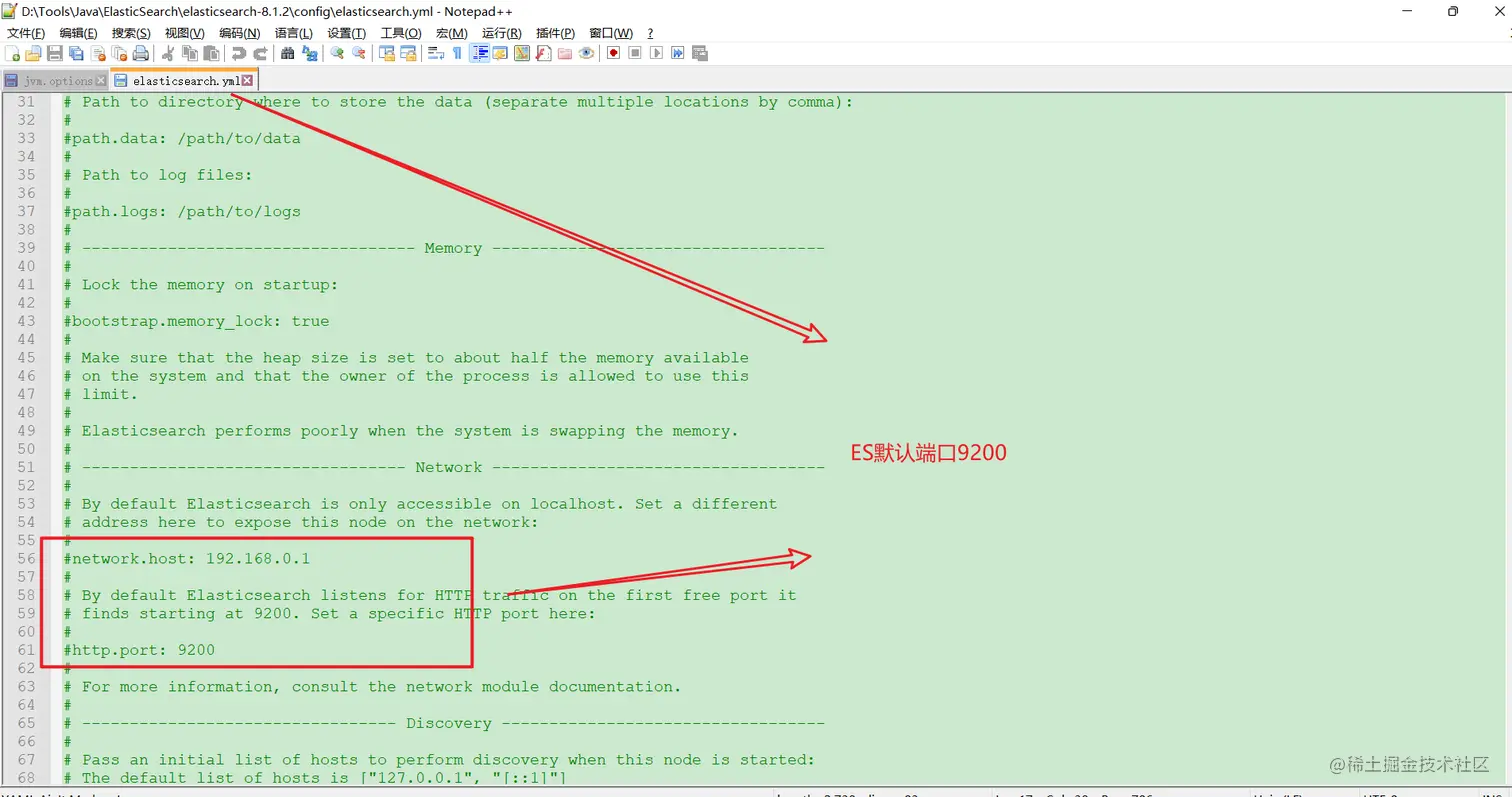Click the '# Lock the memory on startup:' line
This screenshot has width=1512, height=797.
click(201, 284)
